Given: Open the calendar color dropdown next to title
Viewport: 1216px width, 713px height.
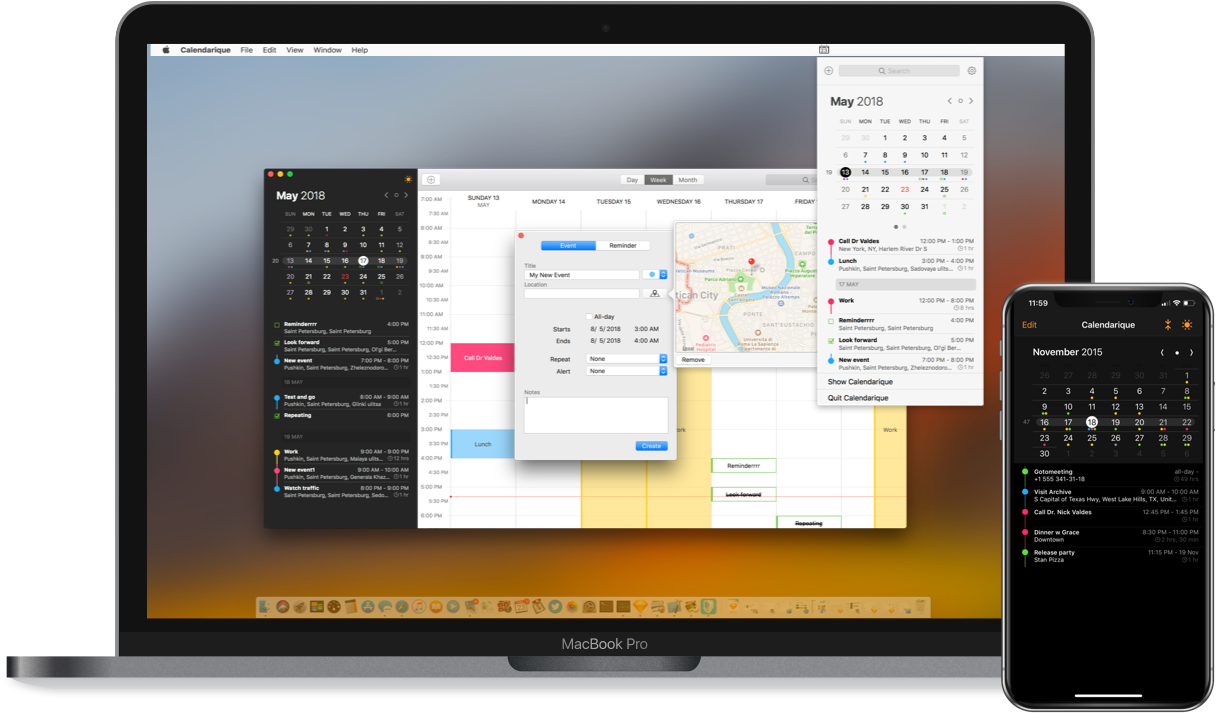Looking at the screenshot, I should 654,274.
